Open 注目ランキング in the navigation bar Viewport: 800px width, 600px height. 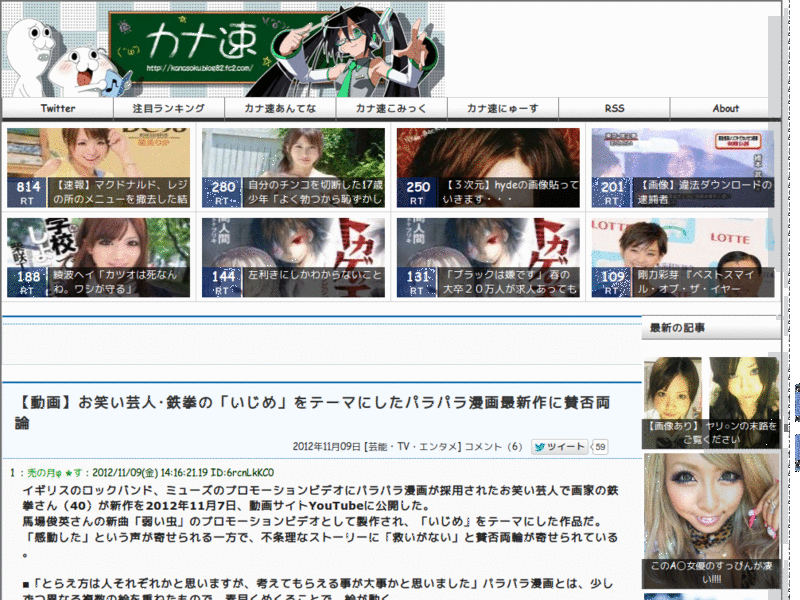(169, 108)
